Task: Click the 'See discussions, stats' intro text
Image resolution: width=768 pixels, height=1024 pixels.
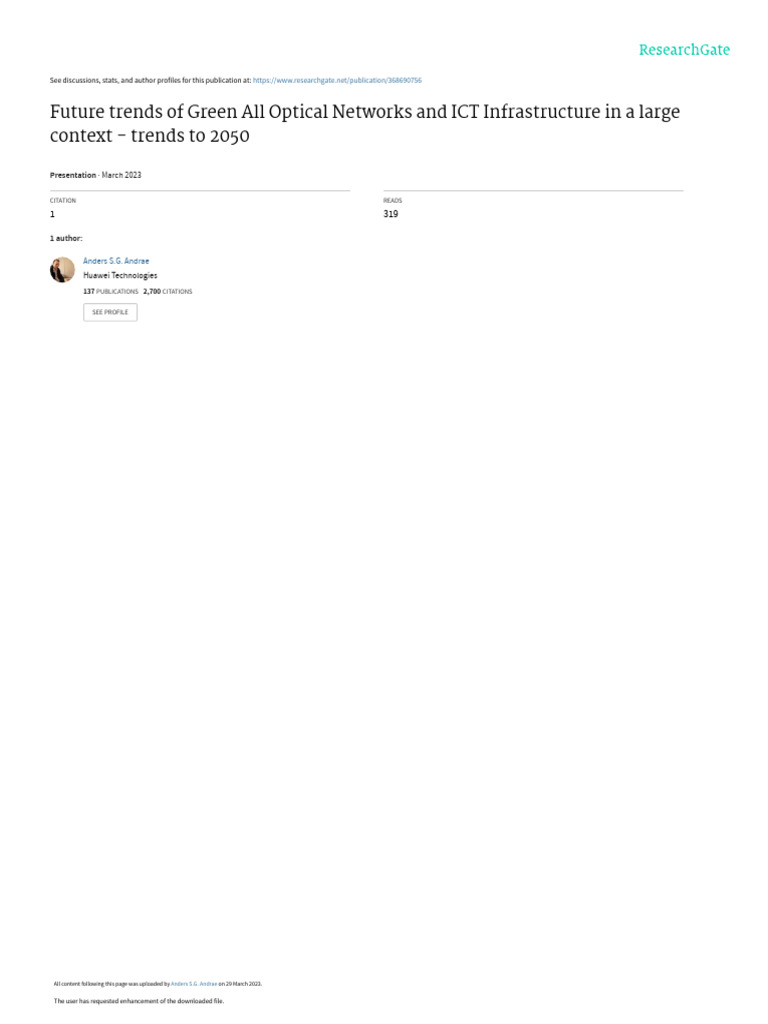Action: coord(150,80)
